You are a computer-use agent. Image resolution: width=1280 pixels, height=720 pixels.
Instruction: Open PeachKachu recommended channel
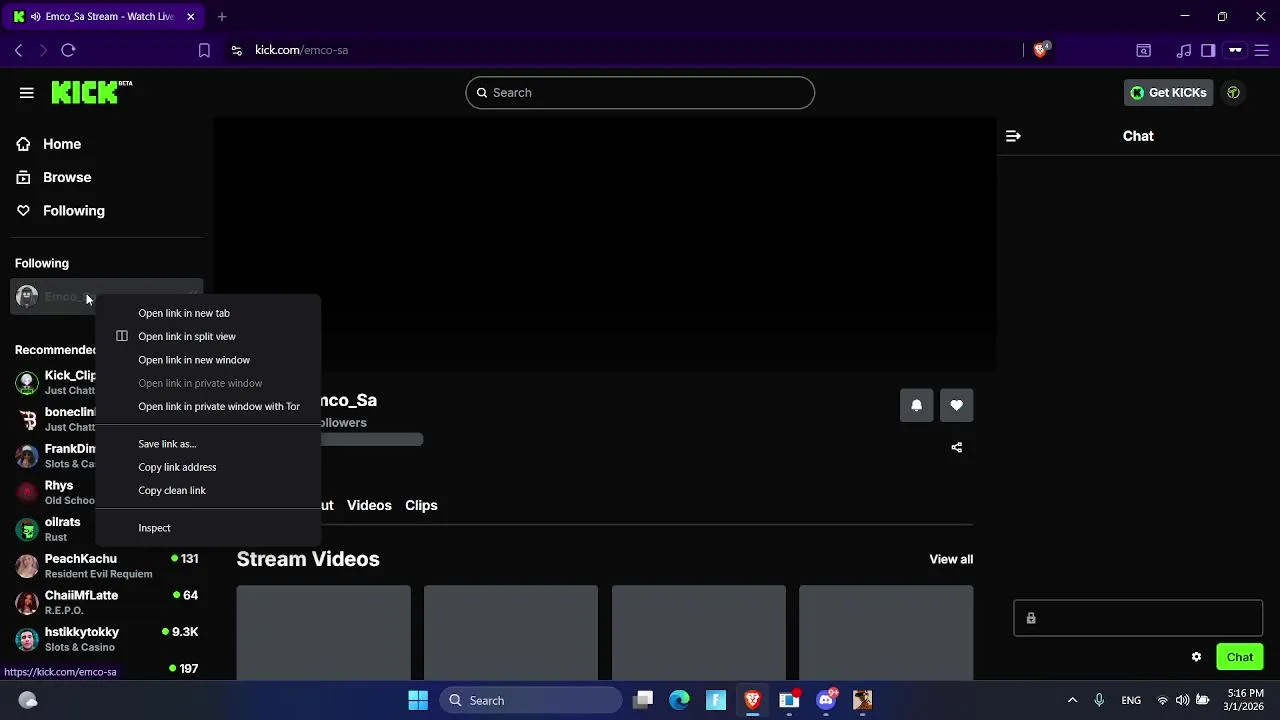[107, 566]
